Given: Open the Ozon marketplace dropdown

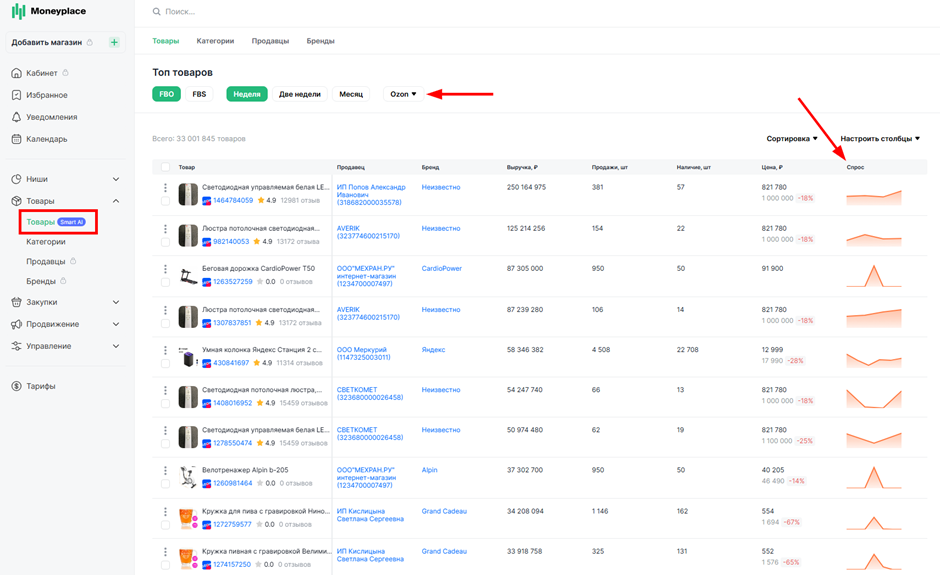Looking at the screenshot, I should pos(403,94).
